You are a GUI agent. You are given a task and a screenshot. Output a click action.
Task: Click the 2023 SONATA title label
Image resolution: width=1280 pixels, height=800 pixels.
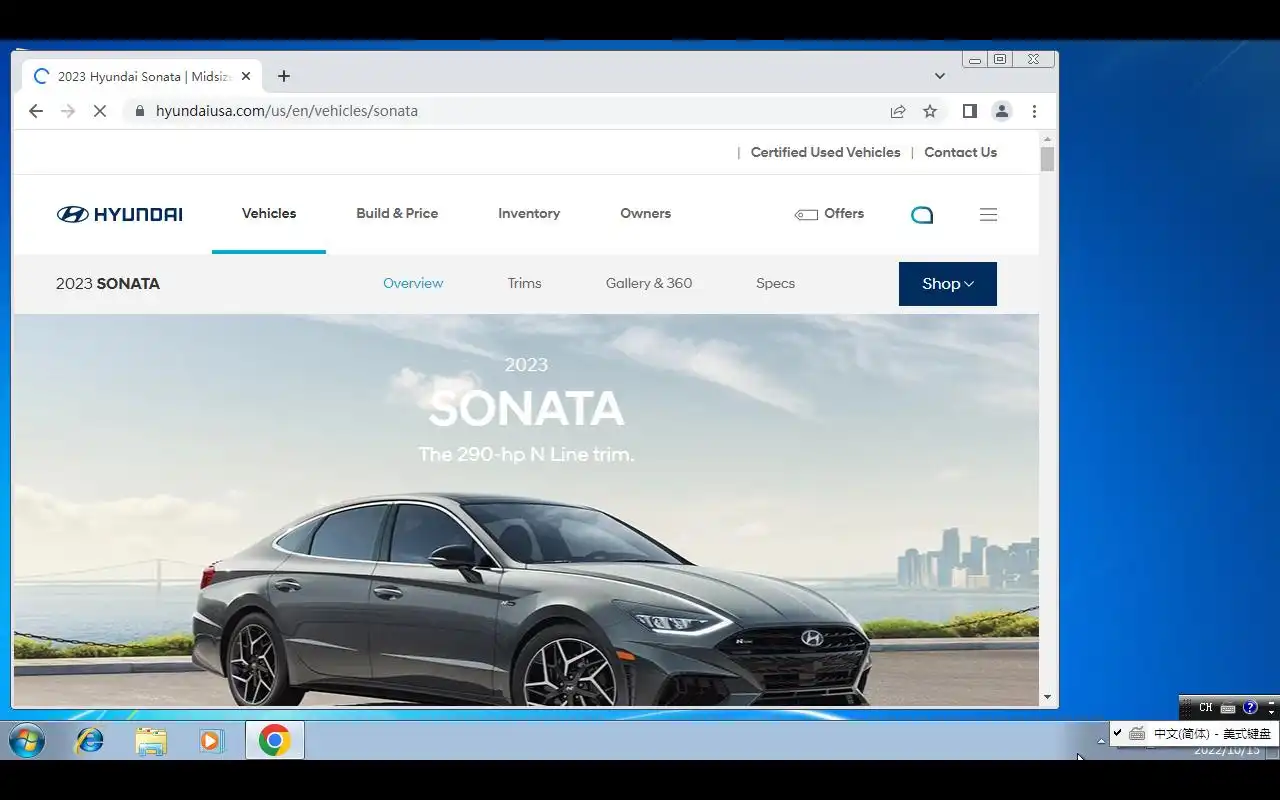click(x=108, y=284)
